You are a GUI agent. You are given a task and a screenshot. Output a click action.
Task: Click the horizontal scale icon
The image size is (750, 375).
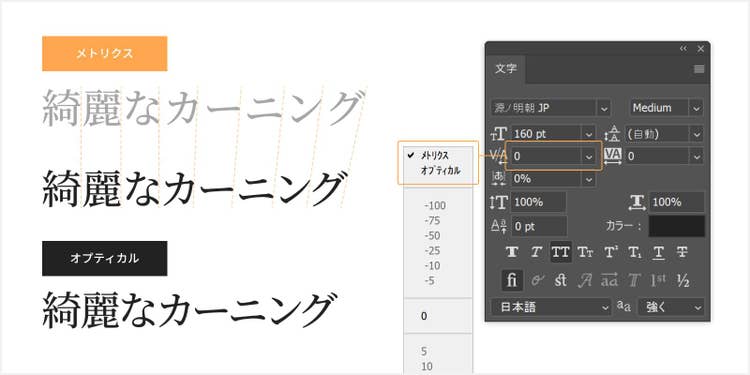[x=637, y=202]
